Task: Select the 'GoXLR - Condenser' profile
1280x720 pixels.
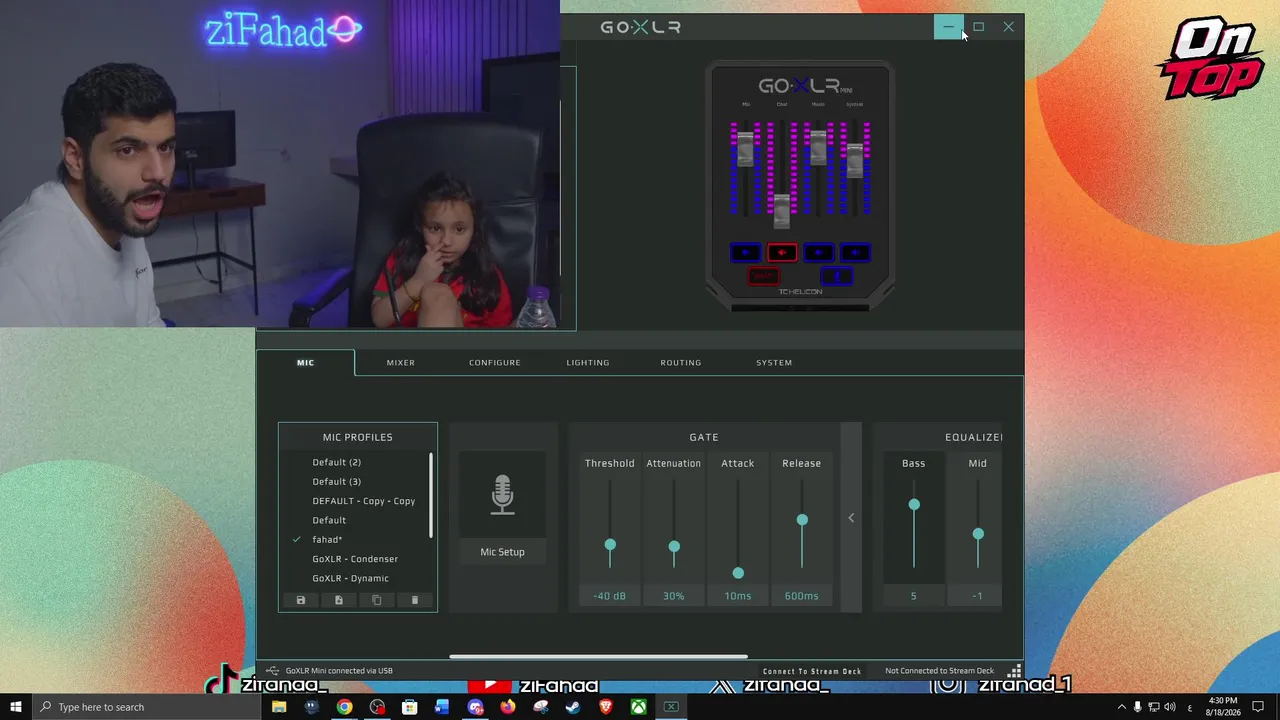Action: coord(355,559)
